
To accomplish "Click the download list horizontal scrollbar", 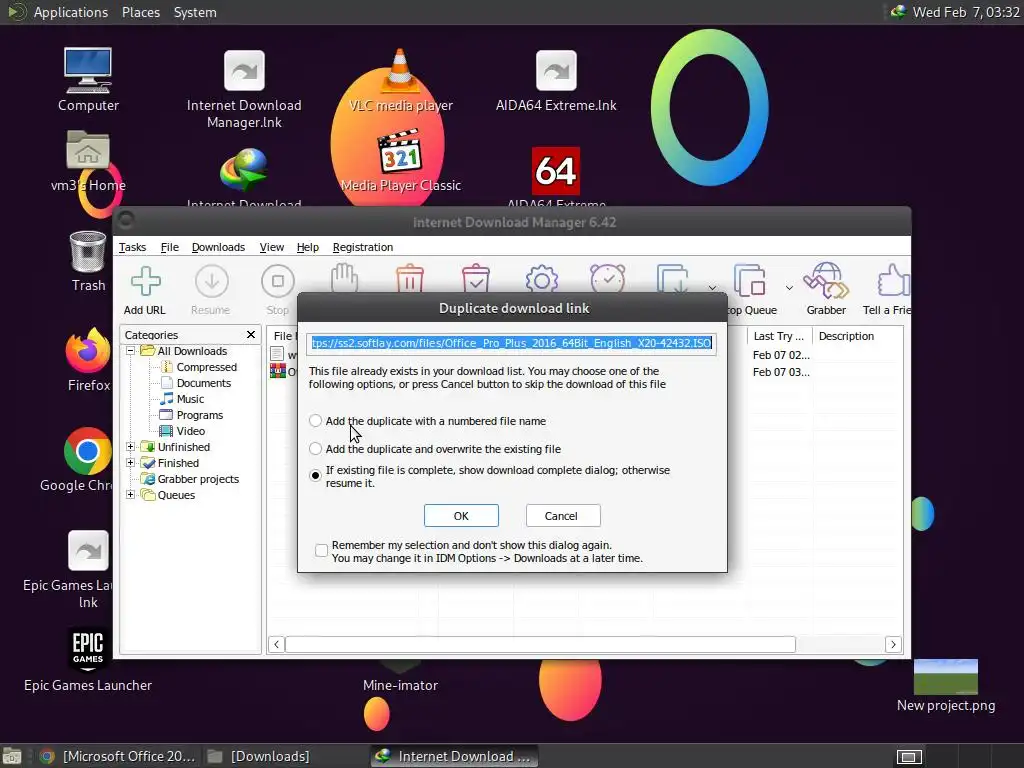I will [540, 645].
